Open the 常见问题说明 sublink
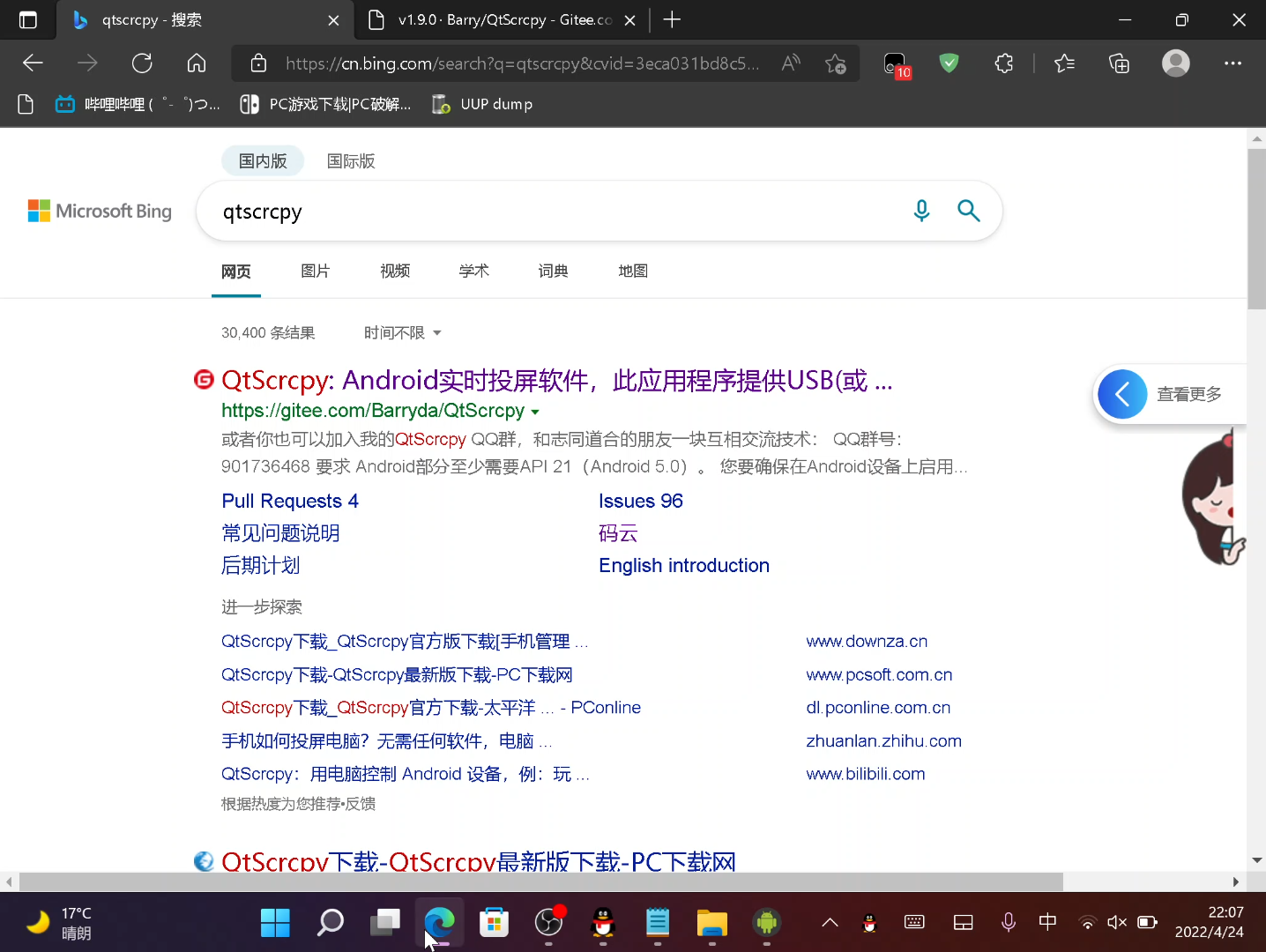 point(280,533)
